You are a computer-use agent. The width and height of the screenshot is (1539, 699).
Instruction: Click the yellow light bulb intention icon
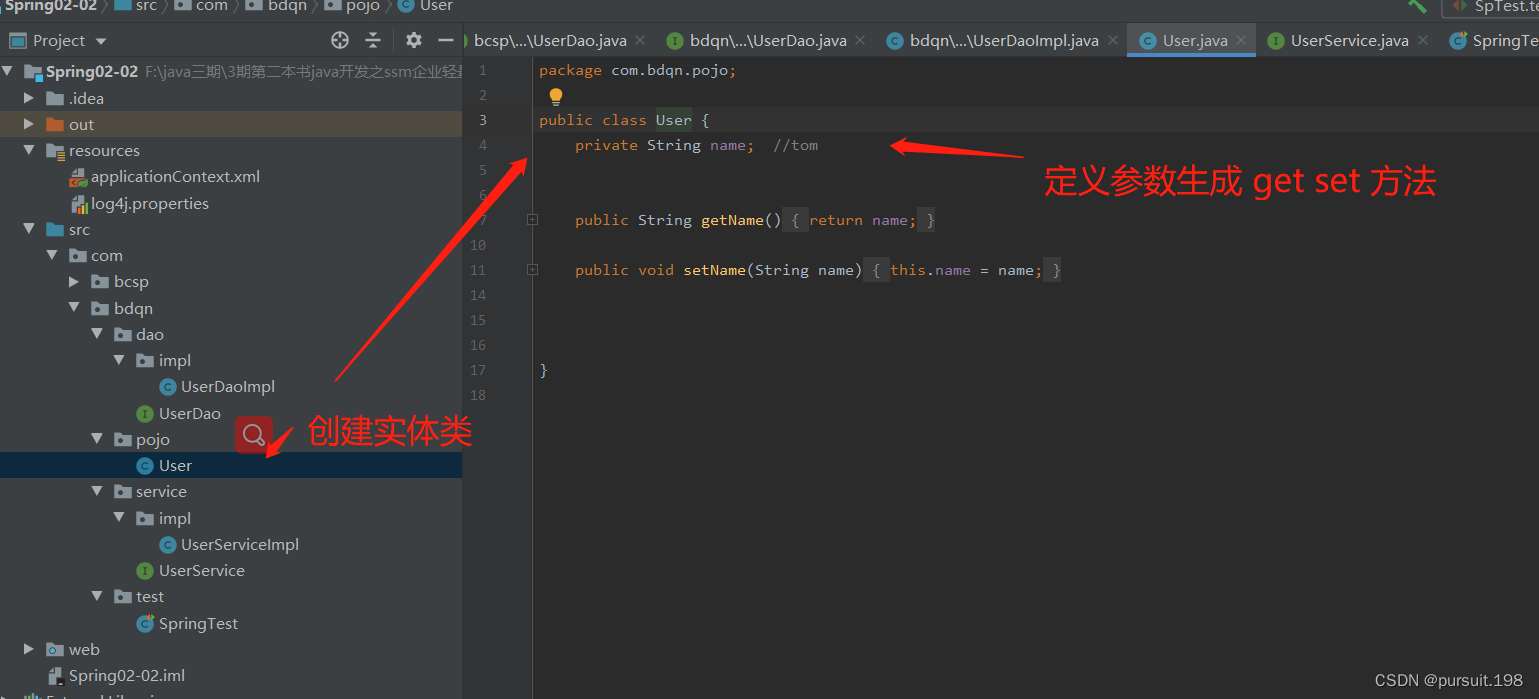pyautogui.click(x=556, y=96)
